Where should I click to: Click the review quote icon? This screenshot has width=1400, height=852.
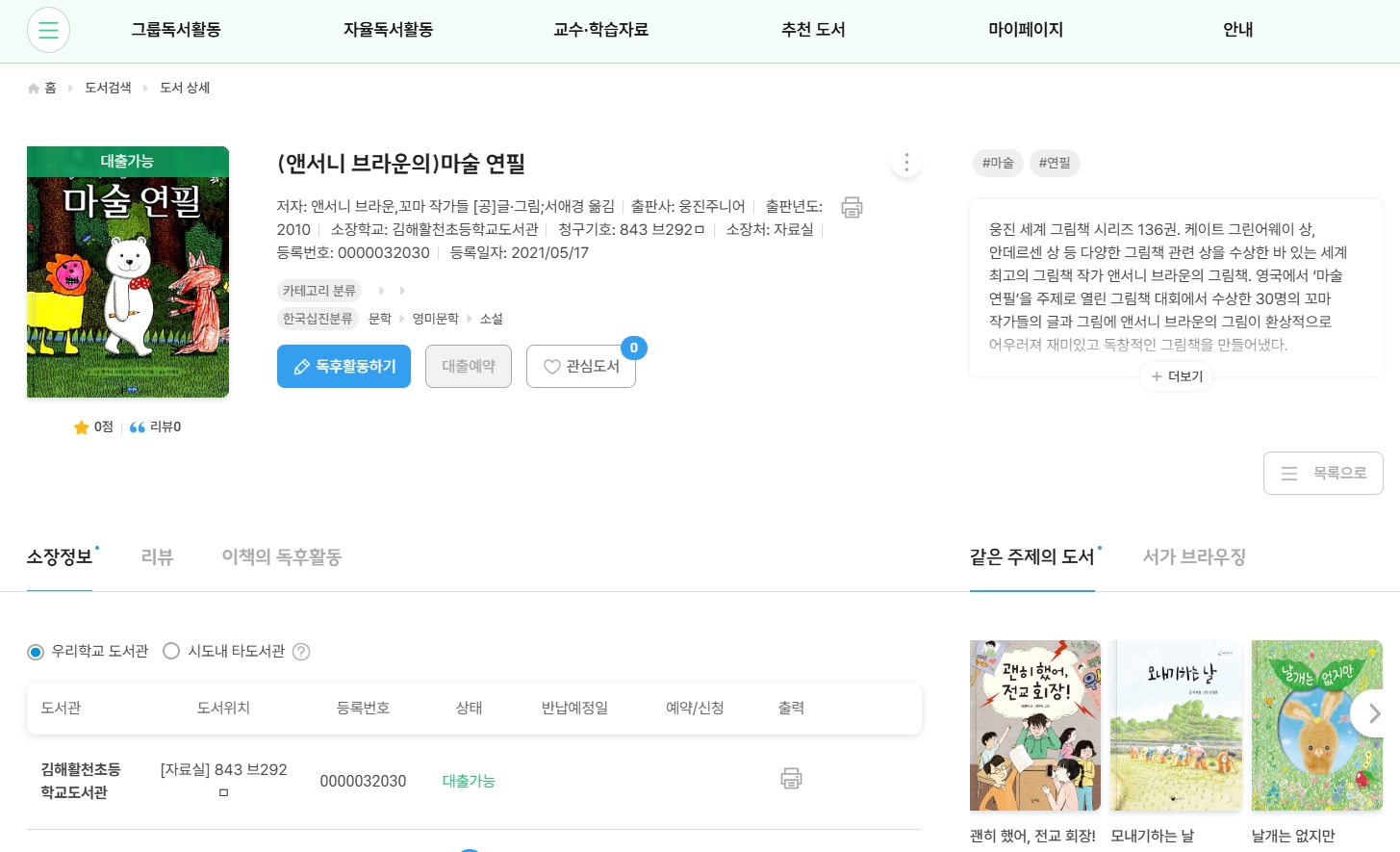137,427
